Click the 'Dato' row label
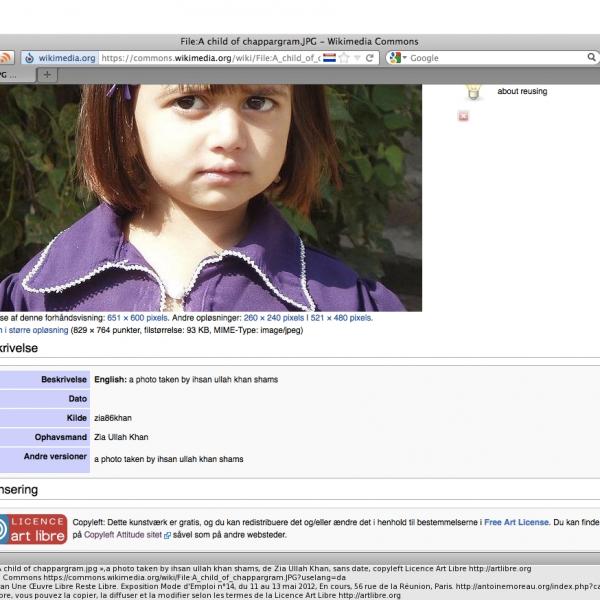600x600 pixels. 78,399
